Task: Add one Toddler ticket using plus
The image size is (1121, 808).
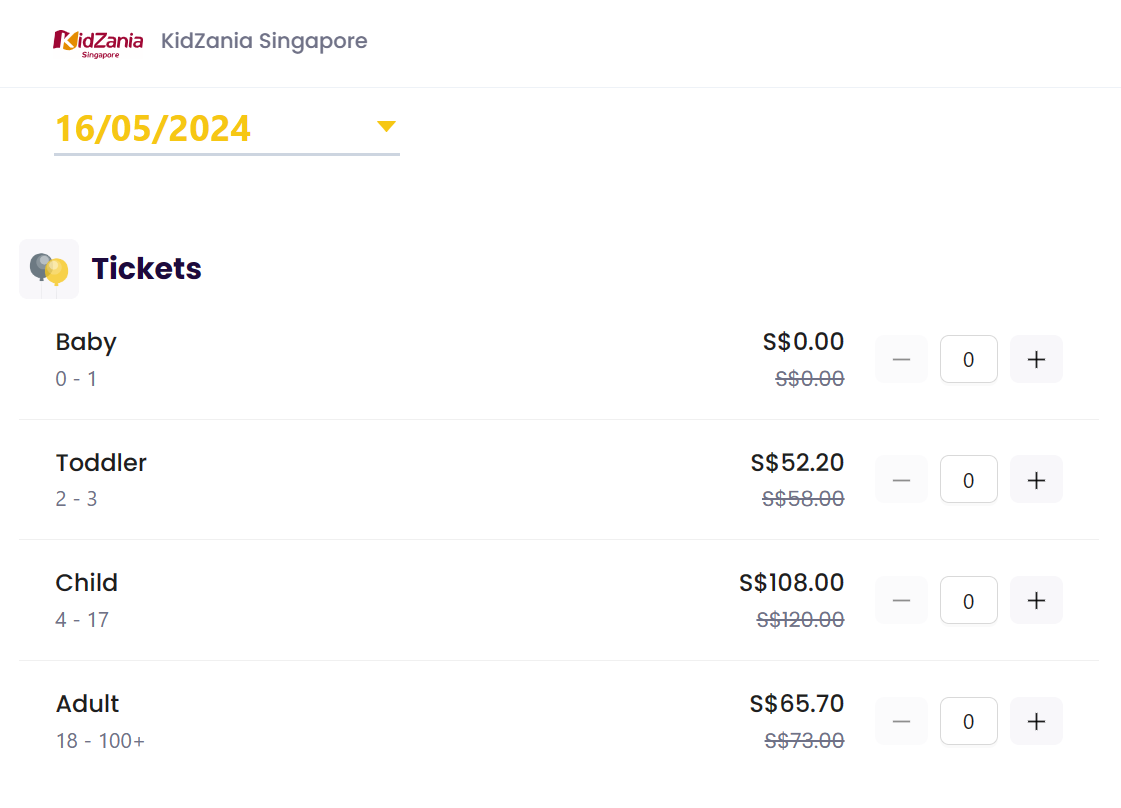Action: pos(1036,480)
